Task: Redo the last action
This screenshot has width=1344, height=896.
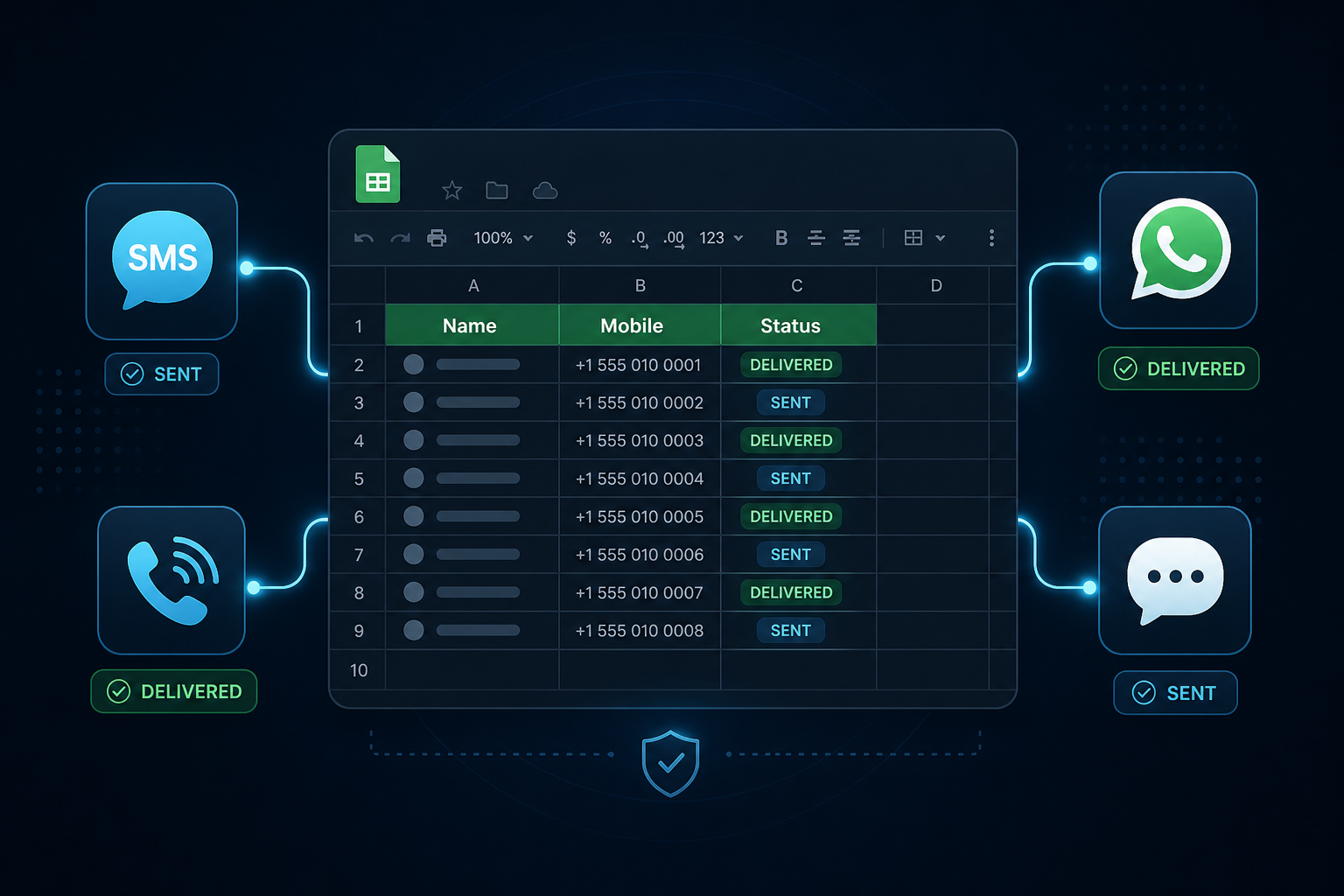Action: [400, 238]
